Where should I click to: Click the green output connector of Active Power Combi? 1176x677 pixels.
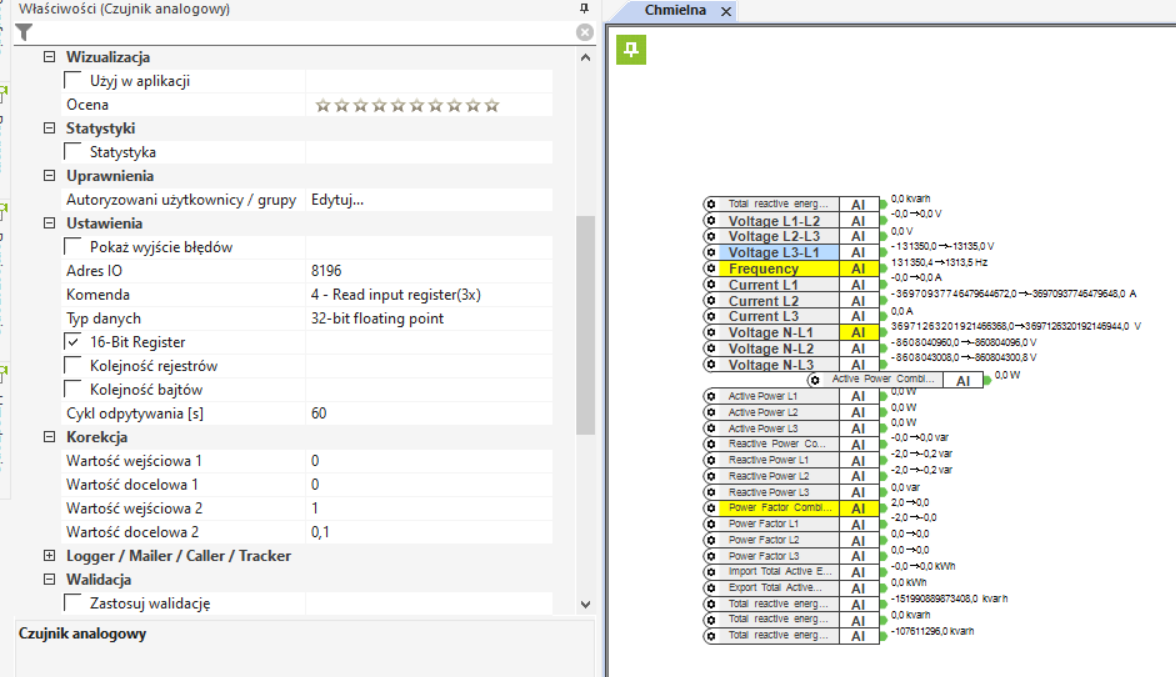987,380
